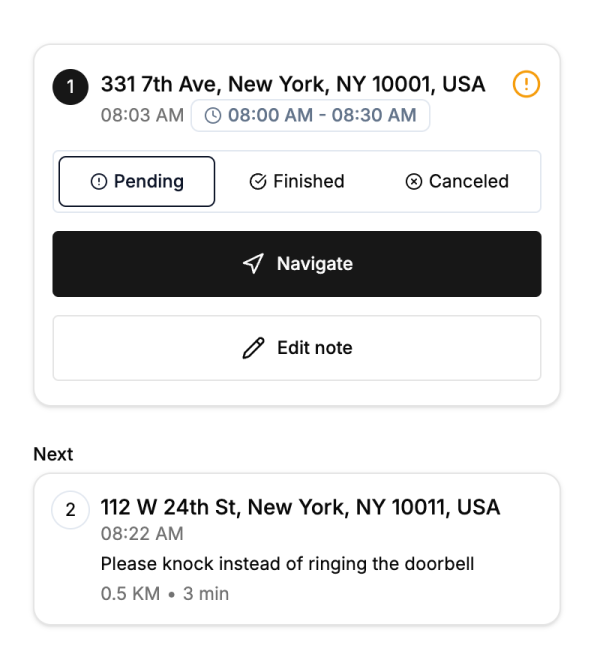Screen dimensions: 594x668
Task: Open the 112 W 24th St address
Action: pyautogui.click(x=300, y=507)
